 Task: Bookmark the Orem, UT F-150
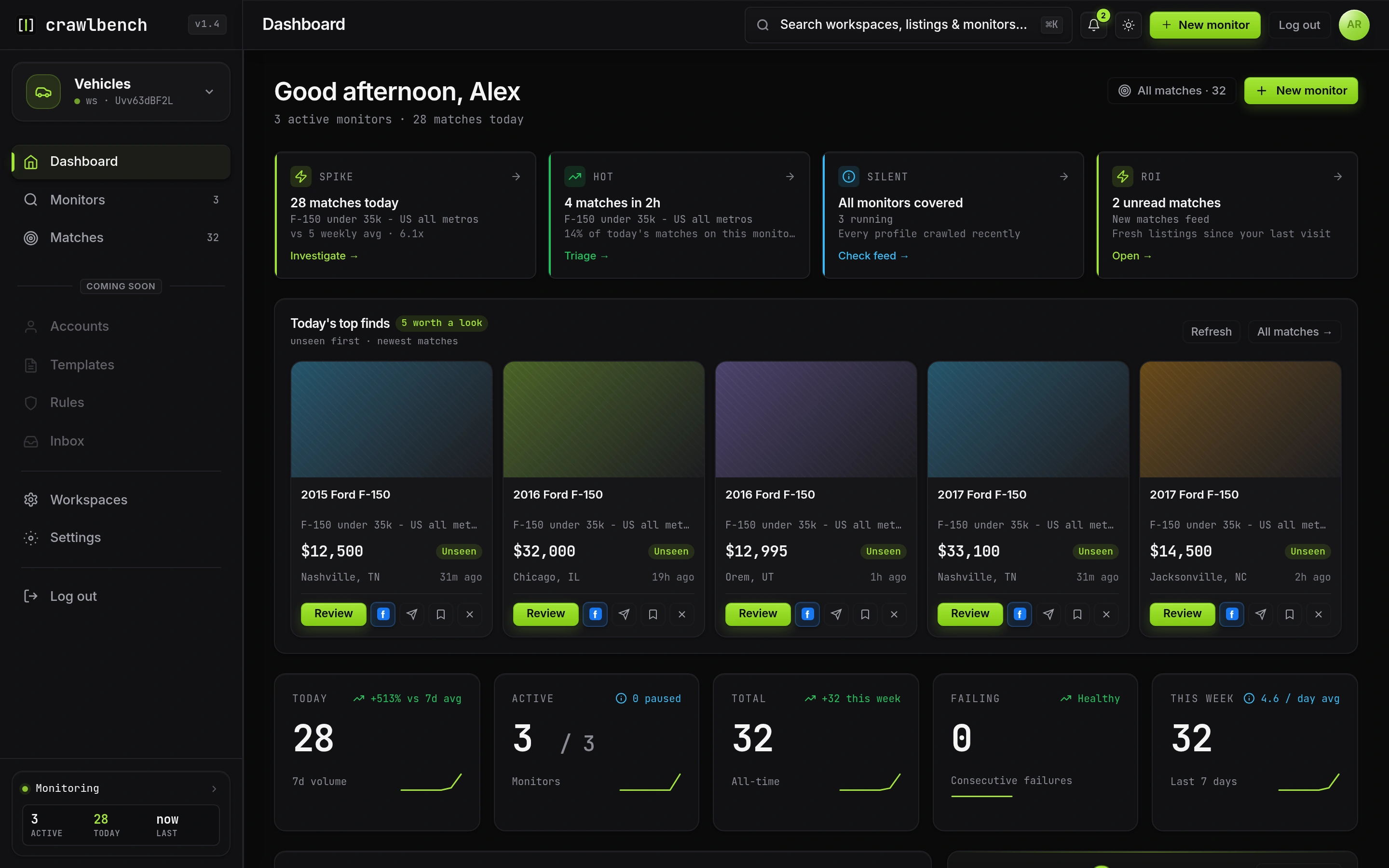pos(865,614)
